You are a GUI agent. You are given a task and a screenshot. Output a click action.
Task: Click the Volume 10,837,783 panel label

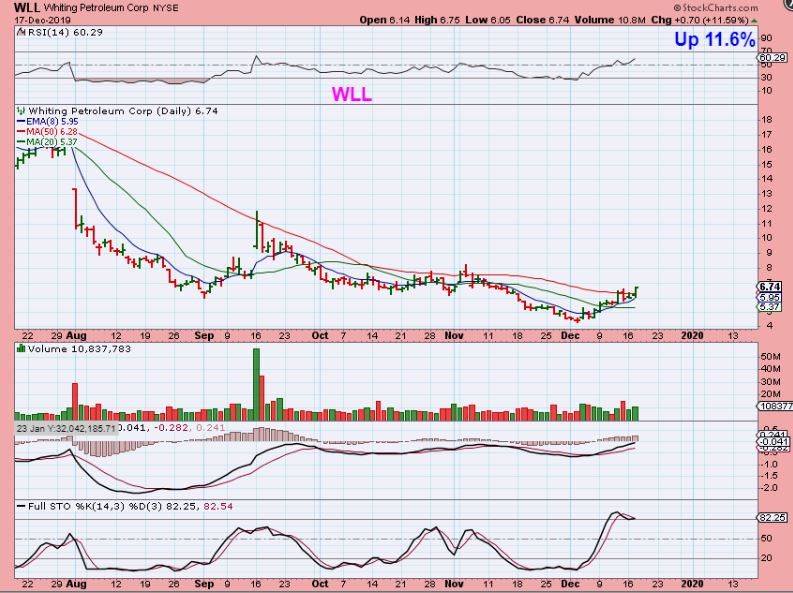(79, 349)
